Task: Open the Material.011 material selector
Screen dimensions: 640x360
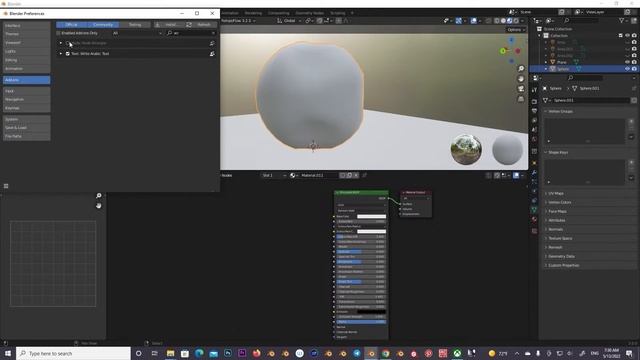Action: click(x=293, y=176)
